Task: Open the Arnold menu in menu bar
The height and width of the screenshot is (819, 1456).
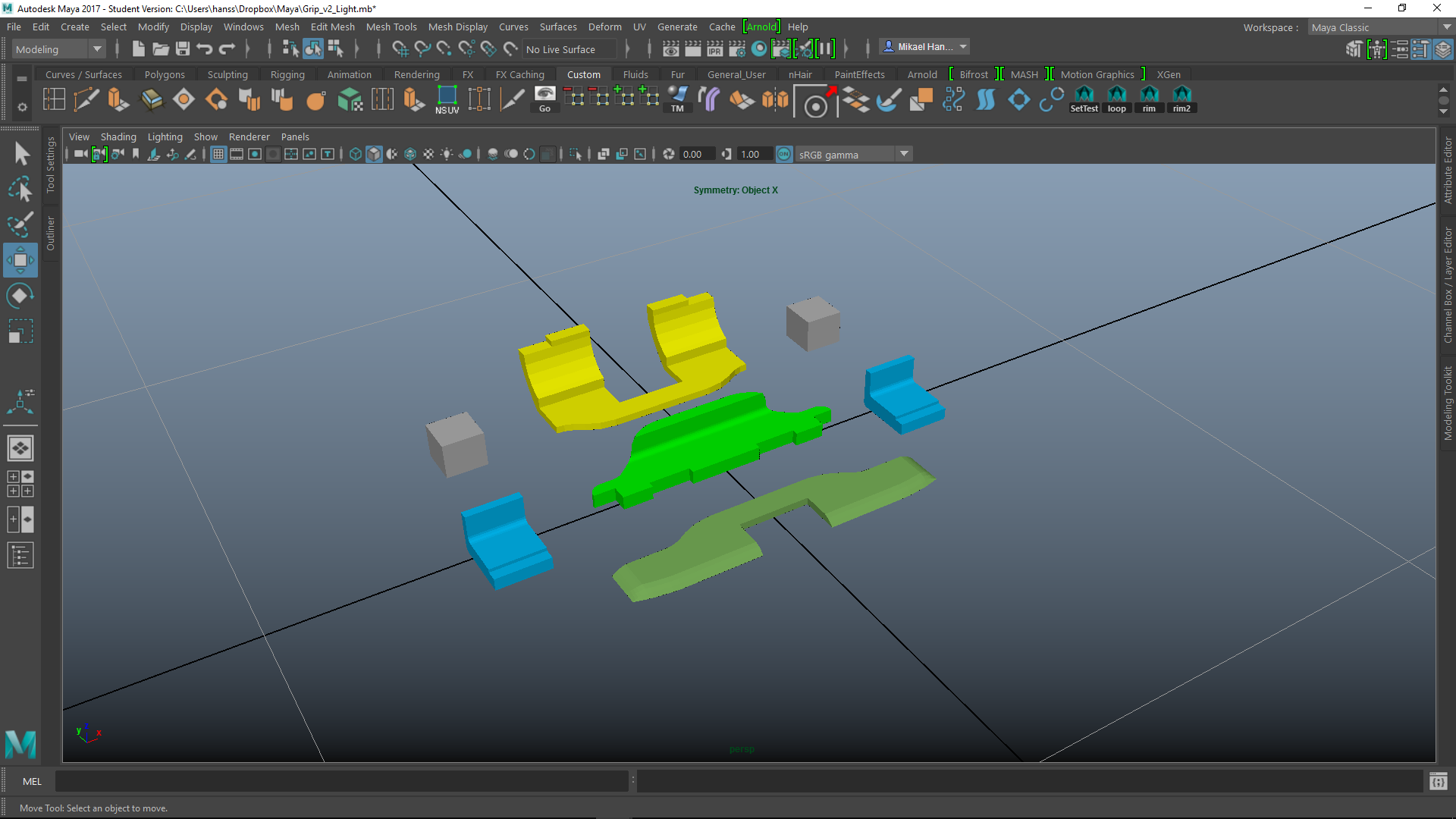Action: [x=761, y=27]
